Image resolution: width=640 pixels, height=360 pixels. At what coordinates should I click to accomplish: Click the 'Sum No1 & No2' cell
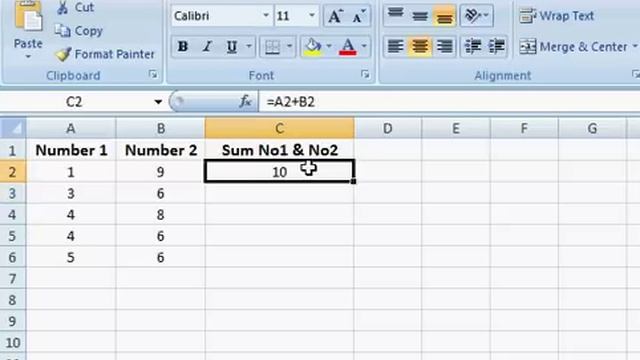(280, 150)
